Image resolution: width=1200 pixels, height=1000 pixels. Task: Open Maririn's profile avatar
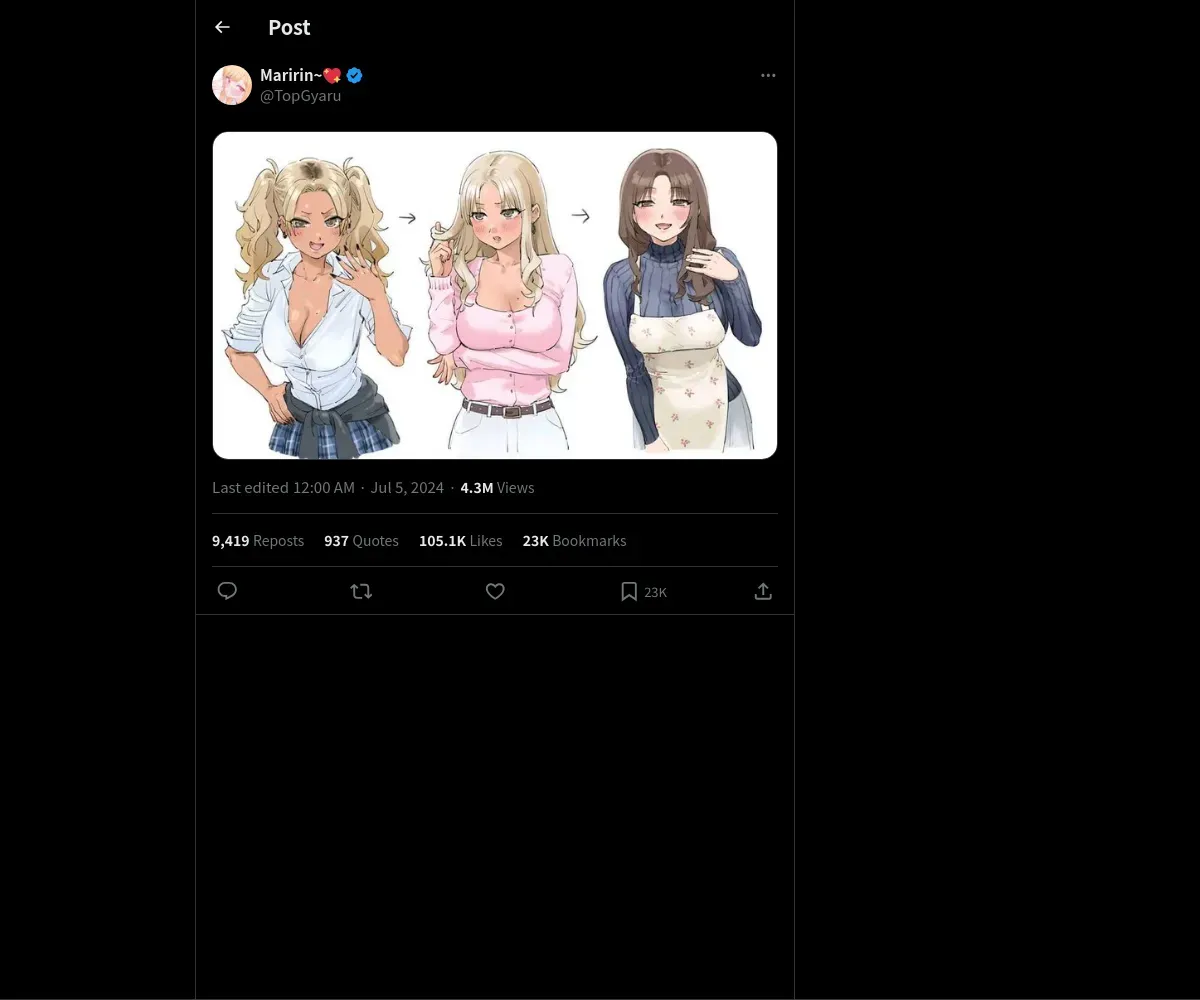[232, 85]
